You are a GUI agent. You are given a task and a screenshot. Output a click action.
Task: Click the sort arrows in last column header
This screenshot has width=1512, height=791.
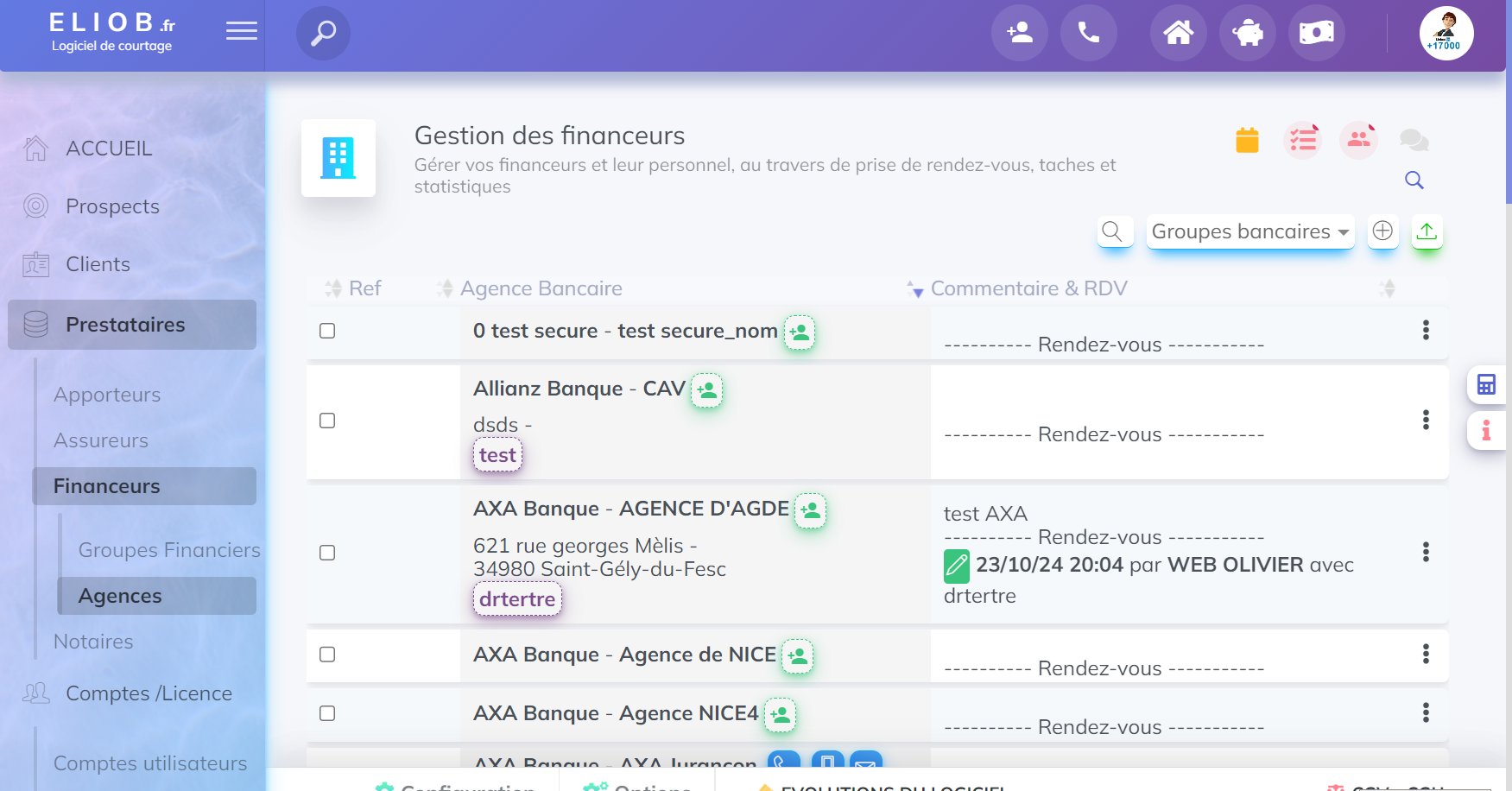pos(1388,288)
